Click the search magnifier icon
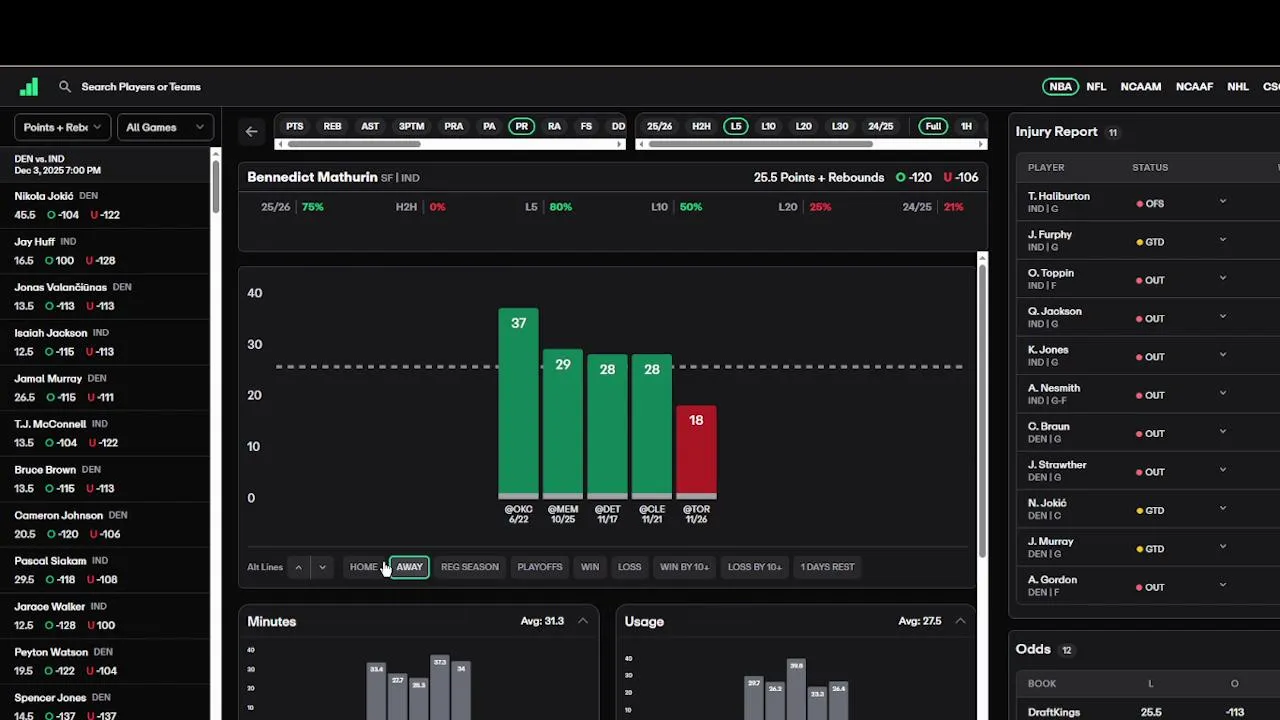This screenshot has height=720, width=1280. click(x=65, y=87)
